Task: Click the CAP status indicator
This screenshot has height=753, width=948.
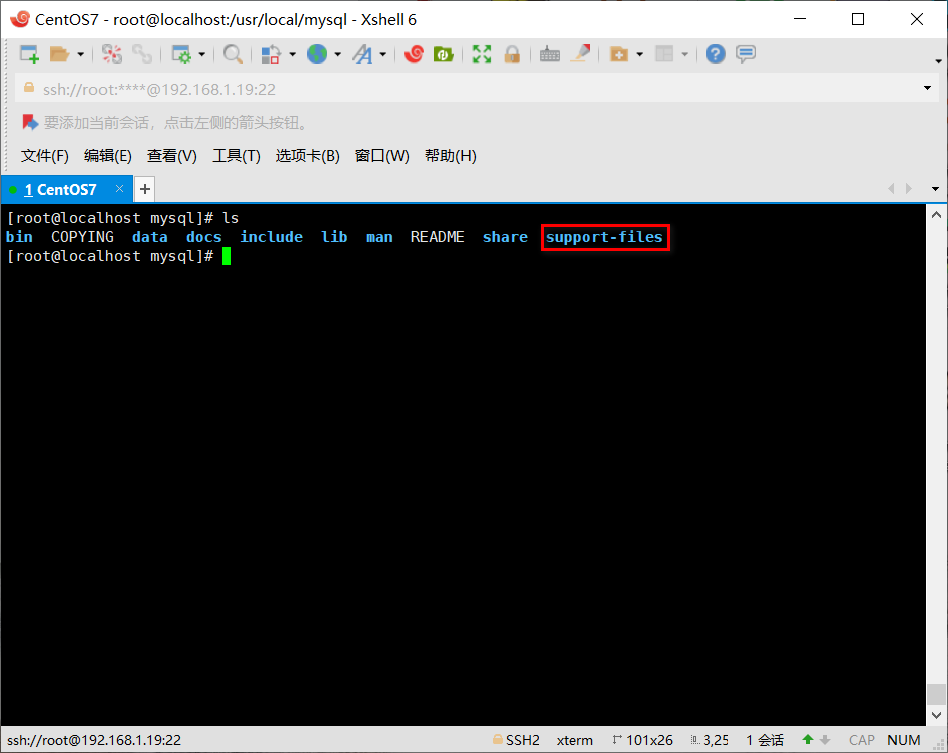Action: [862, 740]
